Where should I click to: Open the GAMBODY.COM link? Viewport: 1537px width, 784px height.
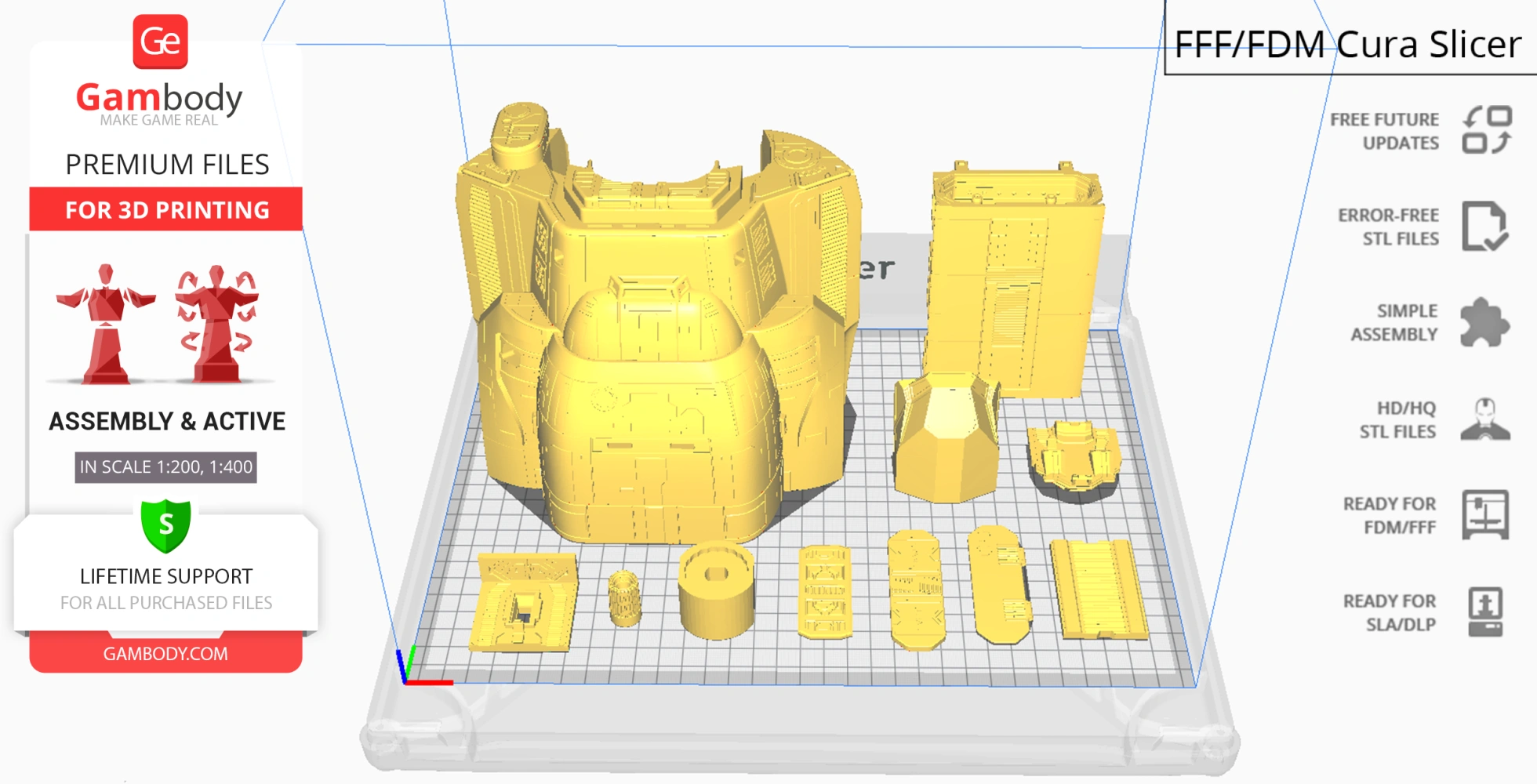(165, 653)
